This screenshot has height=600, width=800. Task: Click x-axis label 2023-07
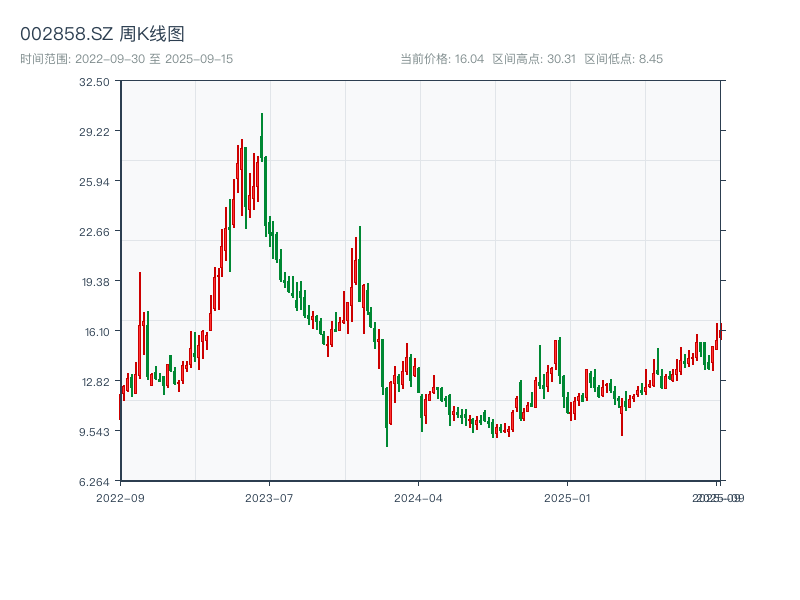tap(269, 498)
